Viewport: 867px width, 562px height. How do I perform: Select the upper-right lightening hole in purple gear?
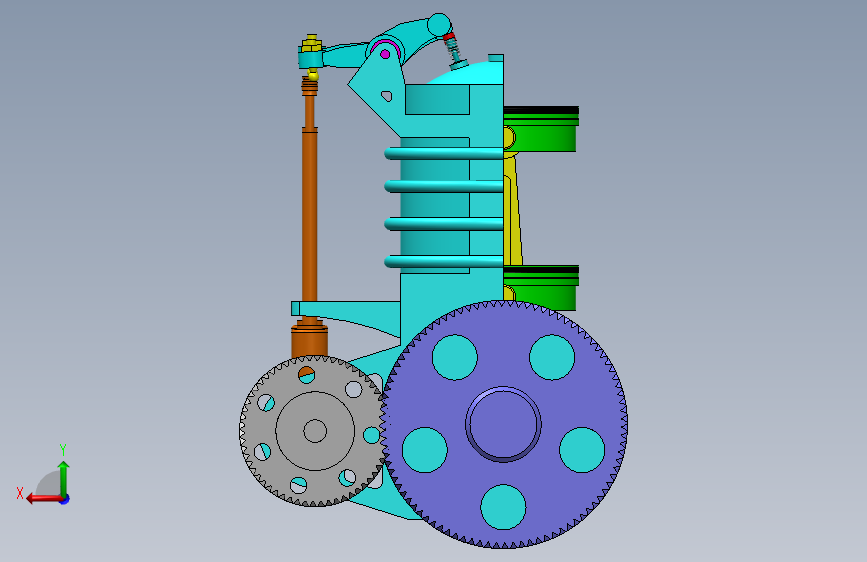point(552,357)
